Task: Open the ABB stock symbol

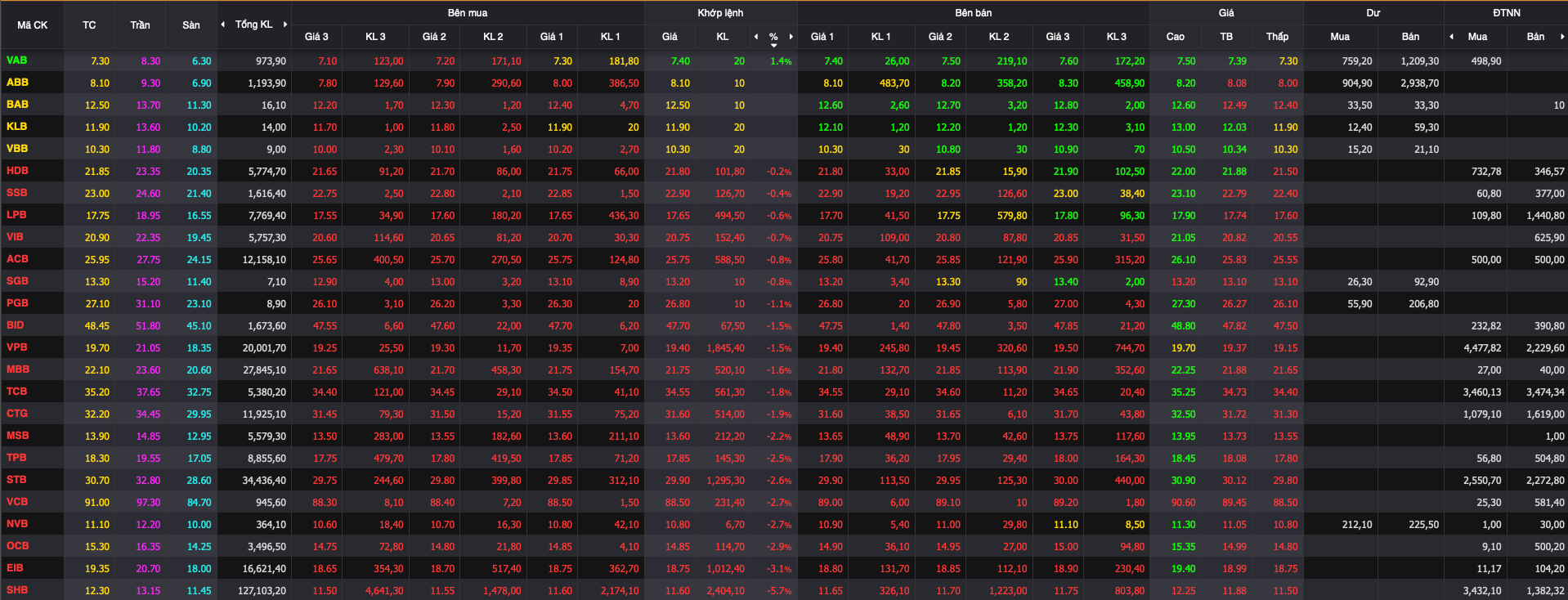Action: click(17, 83)
